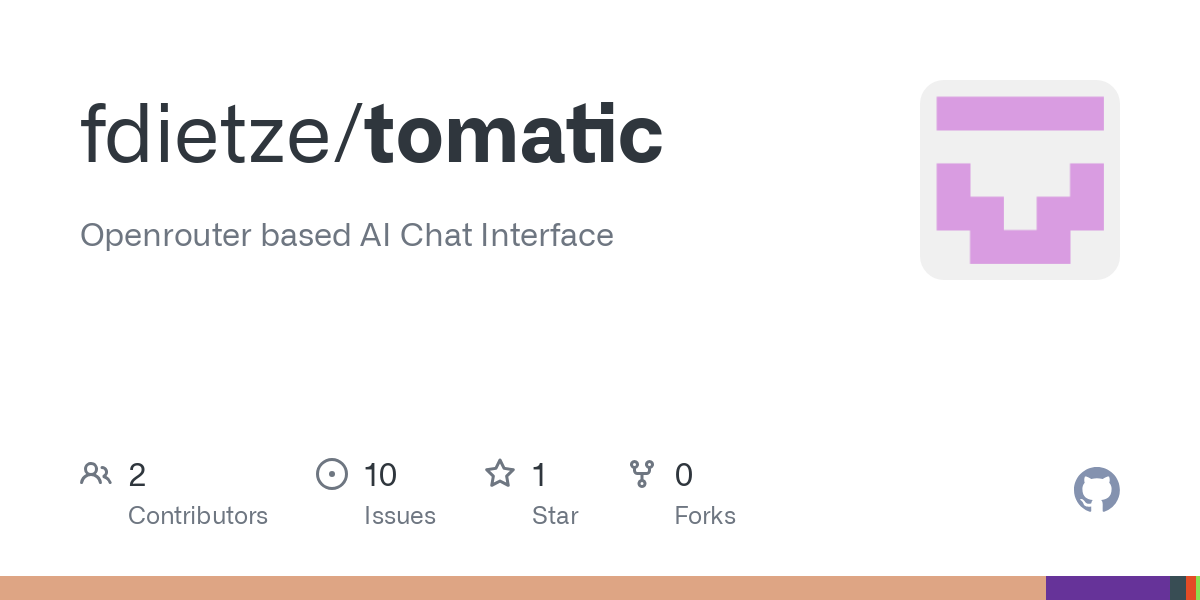This screenshot has height=600, width=1200.
Task: Click the Openrouter based AI Chat Interface description
Action: tap(347, 236)
